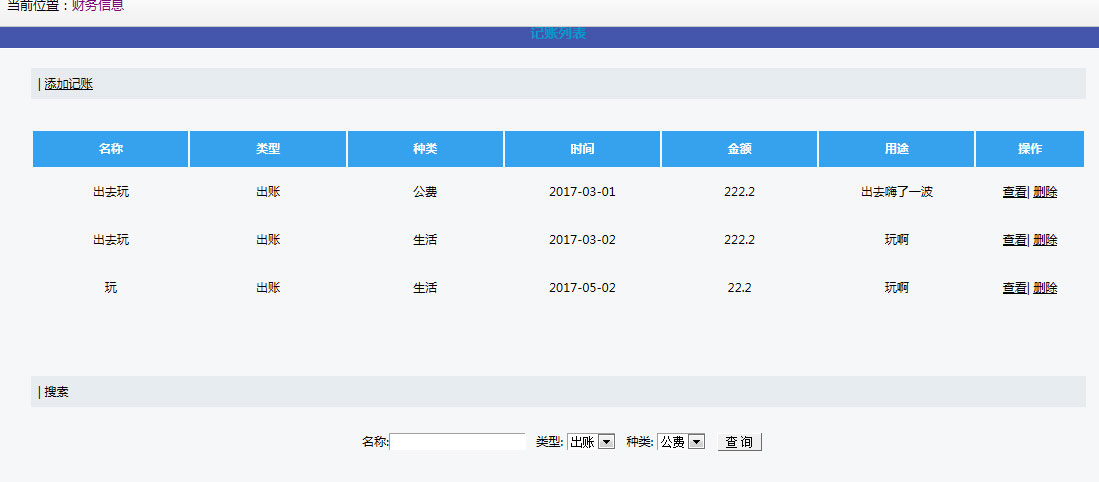1099x482 pixels.
Task: Focus the 名称 search input field
Action: [457, 442]
